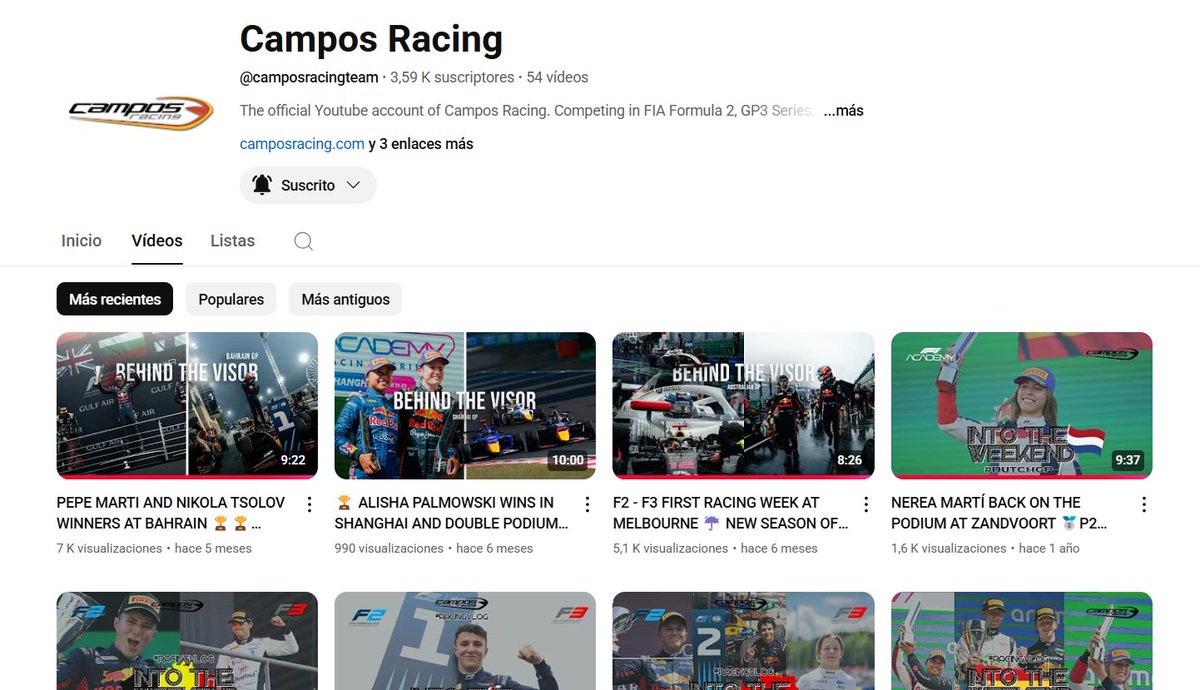Screen dimensions: 1200x690
Task: Expand the channel description with ...más
Action: (x=843, y=110)
